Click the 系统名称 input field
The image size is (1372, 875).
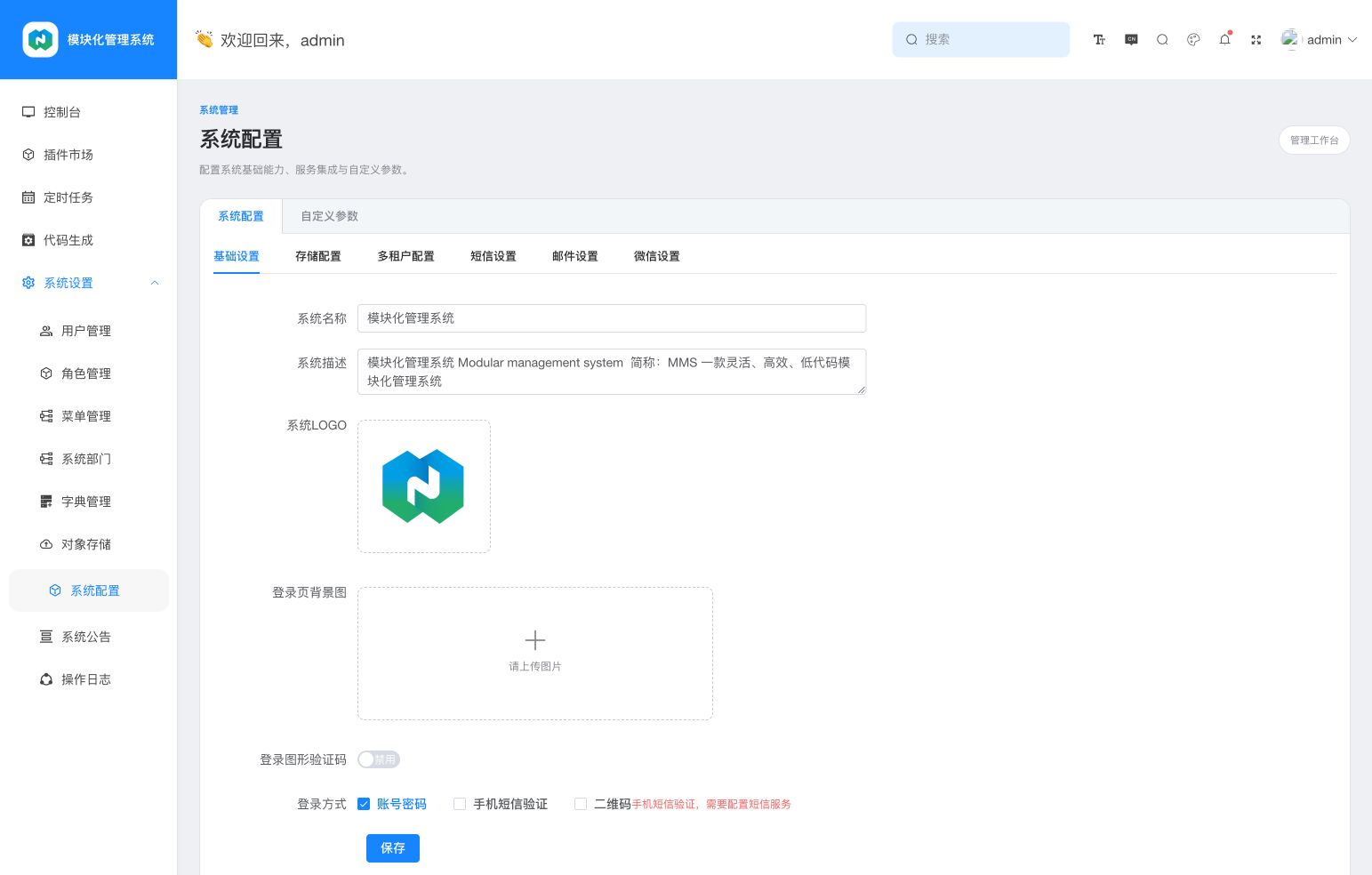(x=612, y=318)
